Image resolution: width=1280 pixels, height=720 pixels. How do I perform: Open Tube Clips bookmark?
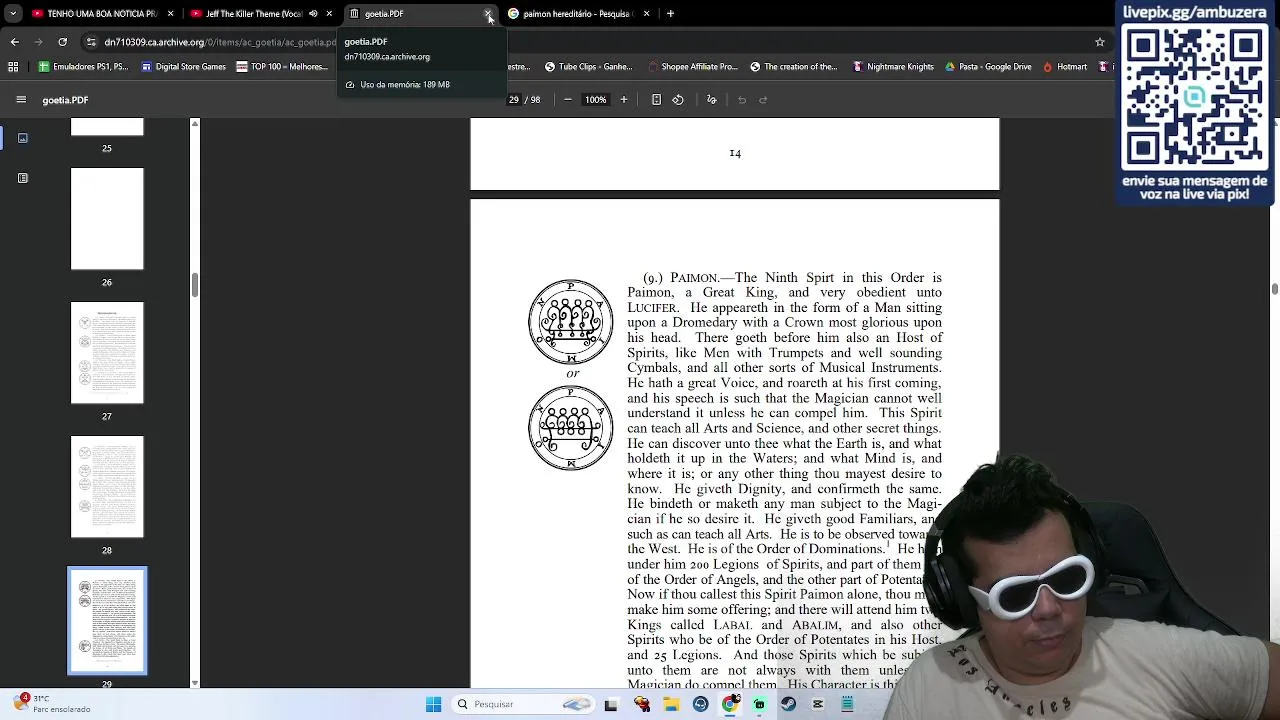point(588,67)
